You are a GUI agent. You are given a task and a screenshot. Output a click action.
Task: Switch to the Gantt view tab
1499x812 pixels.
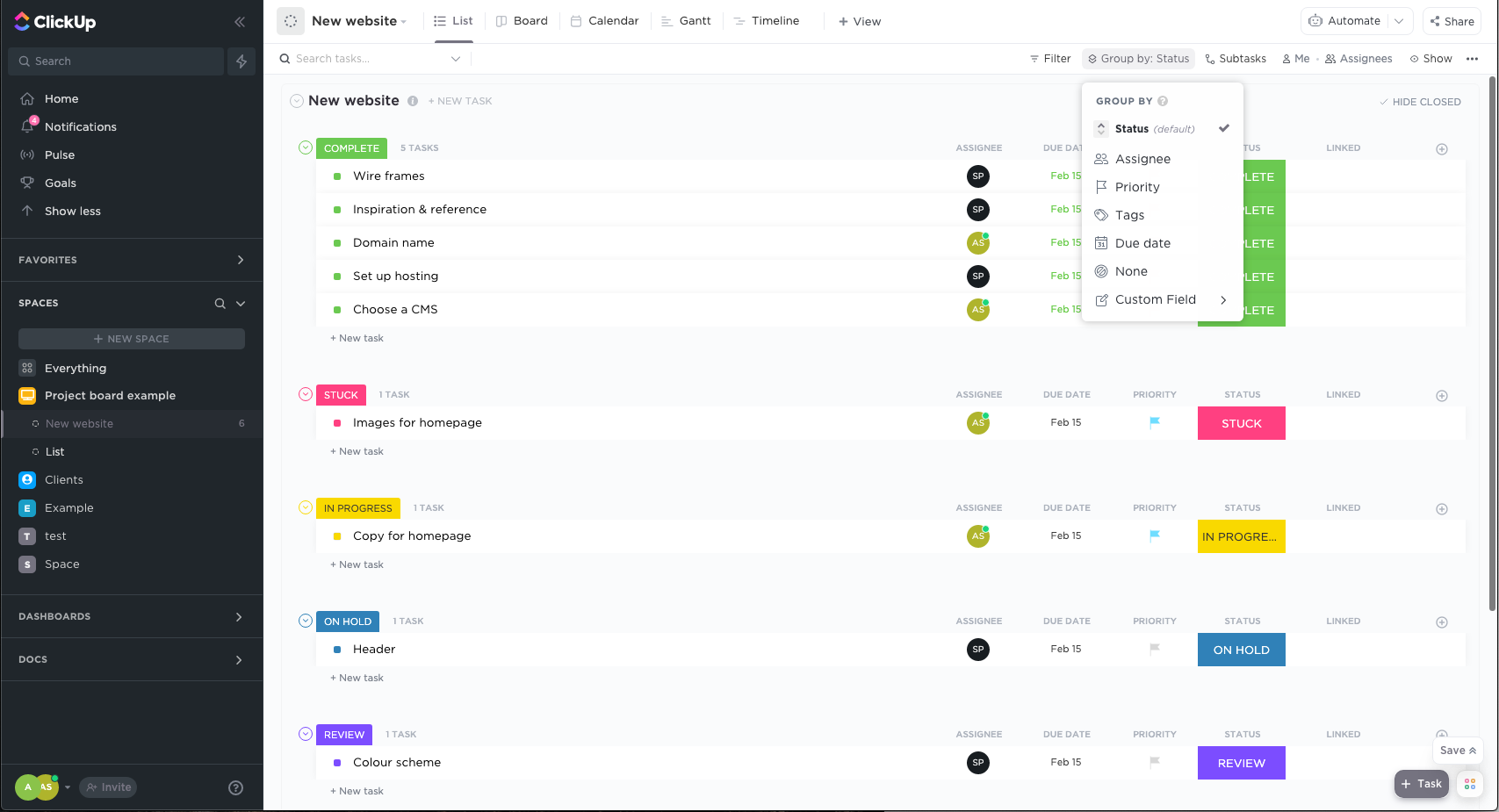coord(686,21)
